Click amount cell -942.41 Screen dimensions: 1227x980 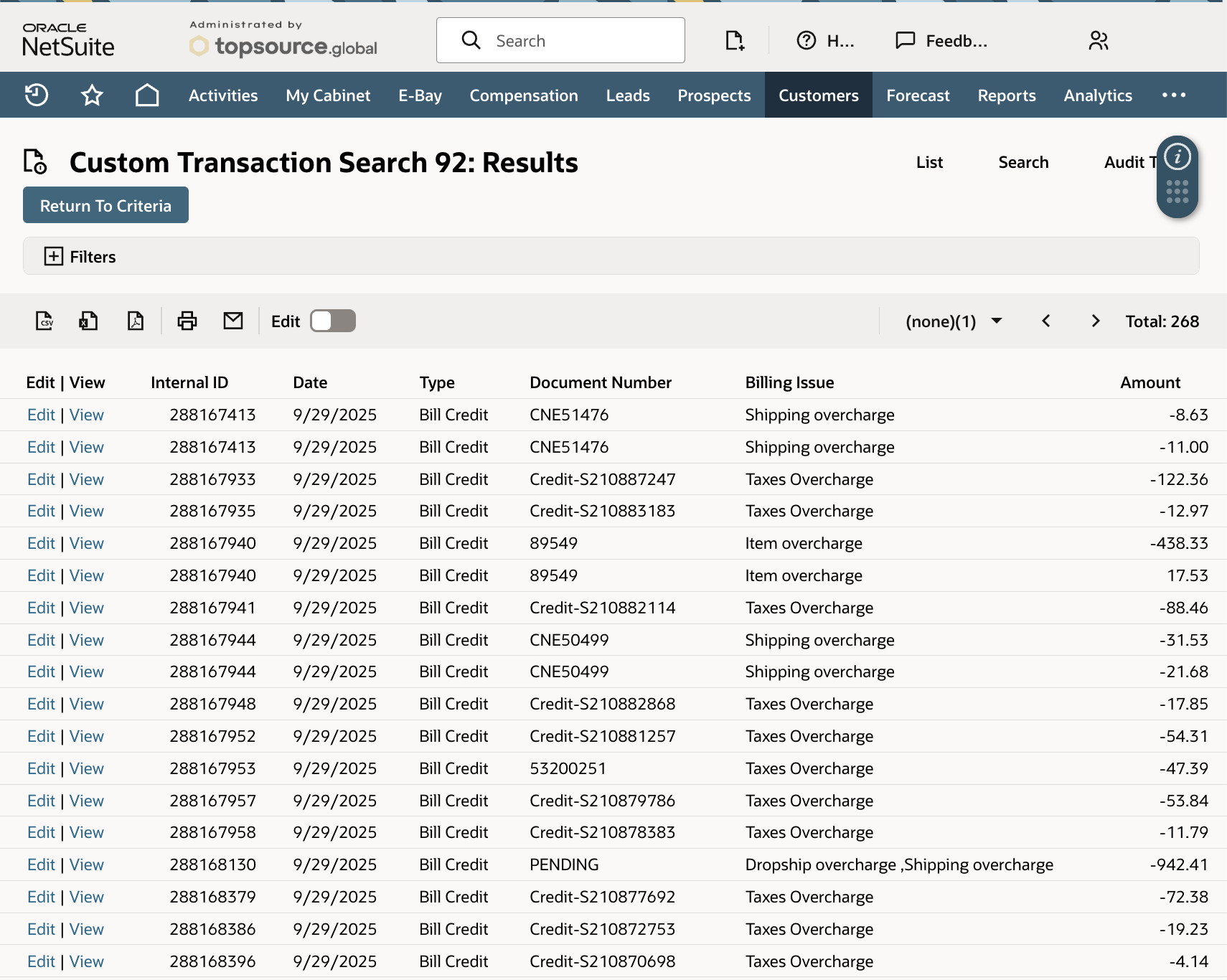pyautogui.click(x=1179, y=864)
